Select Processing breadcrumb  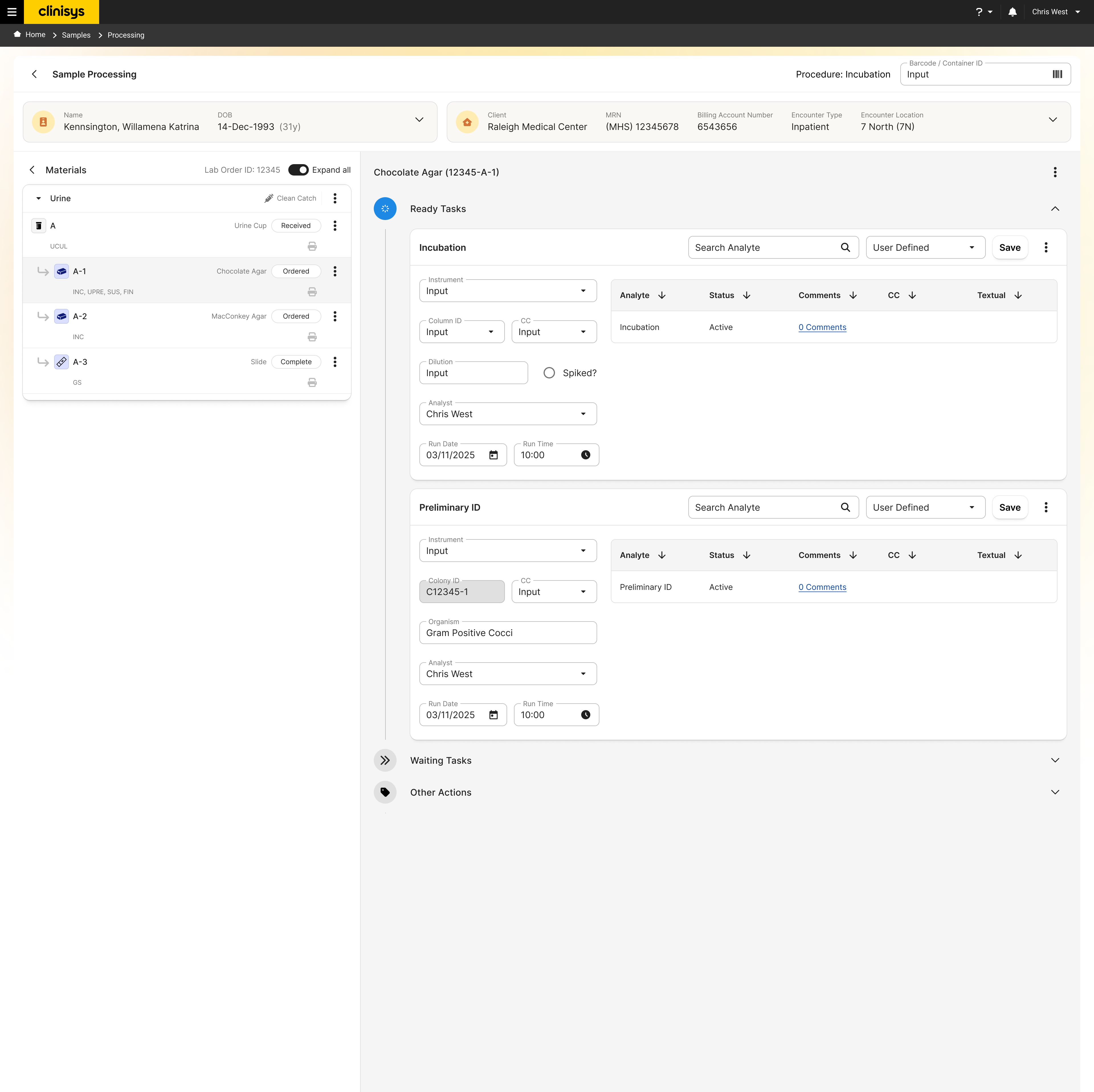[x=126, y=35]
